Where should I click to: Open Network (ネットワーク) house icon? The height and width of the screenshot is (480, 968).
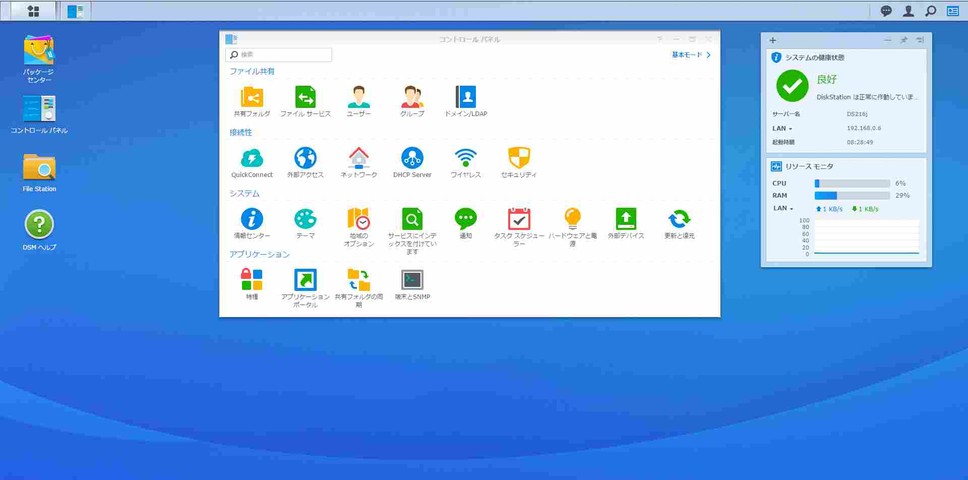click(x=359, y=158)
